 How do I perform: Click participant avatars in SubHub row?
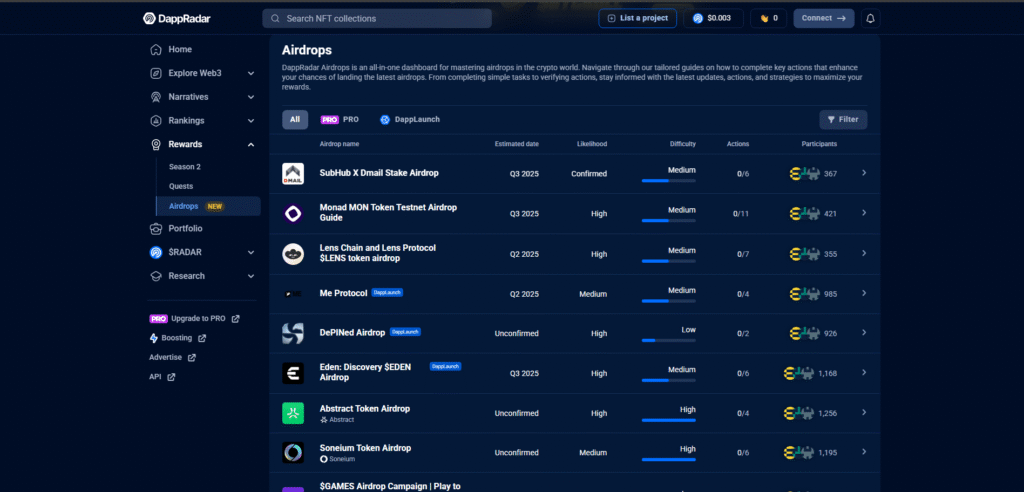tap(804, 174)
